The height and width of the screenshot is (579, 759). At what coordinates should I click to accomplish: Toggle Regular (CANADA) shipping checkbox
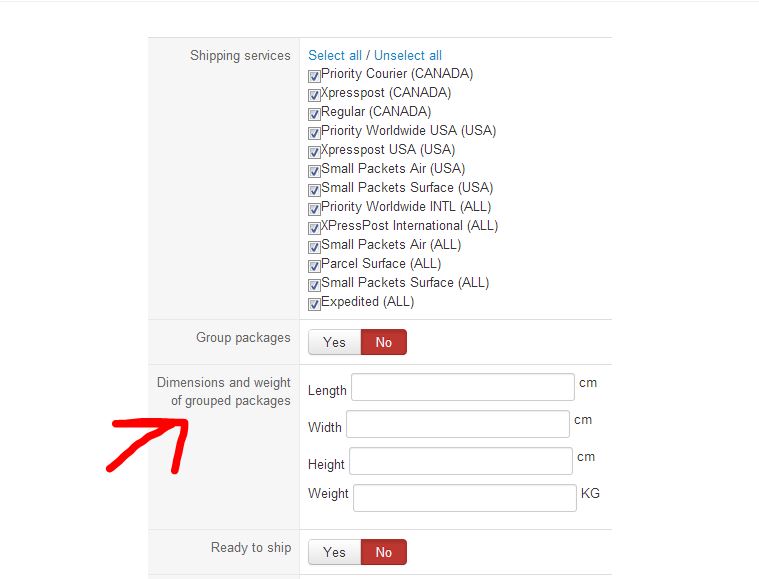click(314, 113)
